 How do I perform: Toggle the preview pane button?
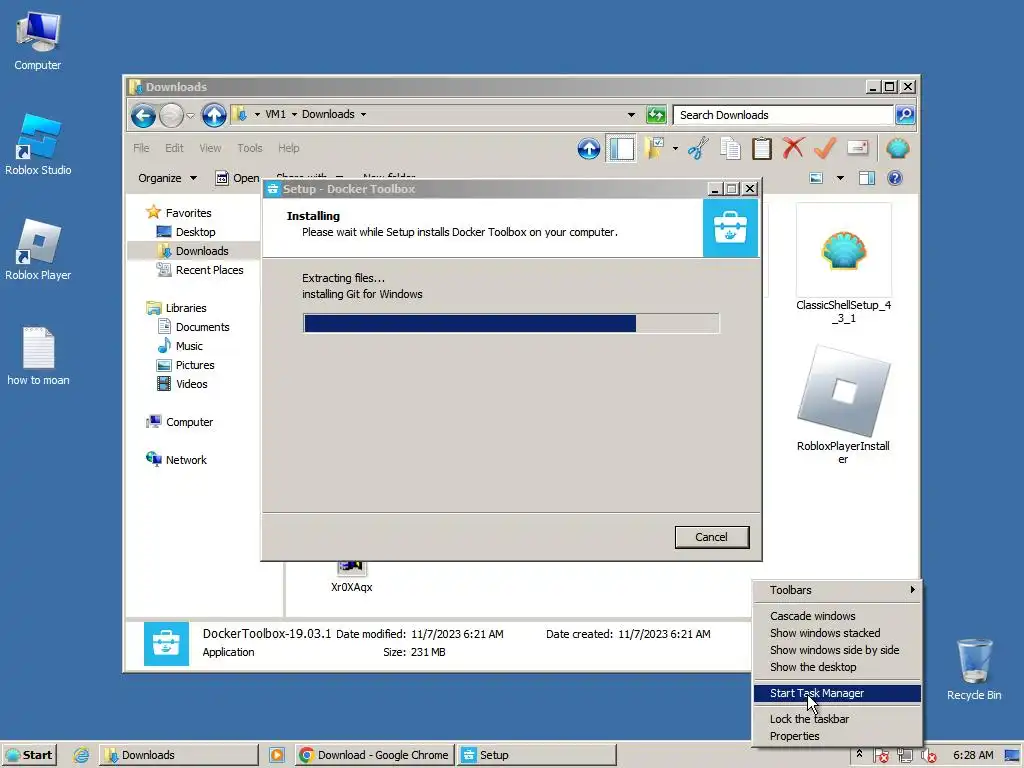pyautogui.click(x=867, y=178)
